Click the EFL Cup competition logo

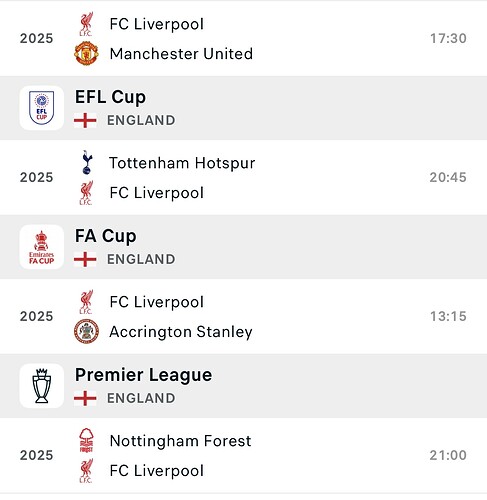(x=42, y=108)
